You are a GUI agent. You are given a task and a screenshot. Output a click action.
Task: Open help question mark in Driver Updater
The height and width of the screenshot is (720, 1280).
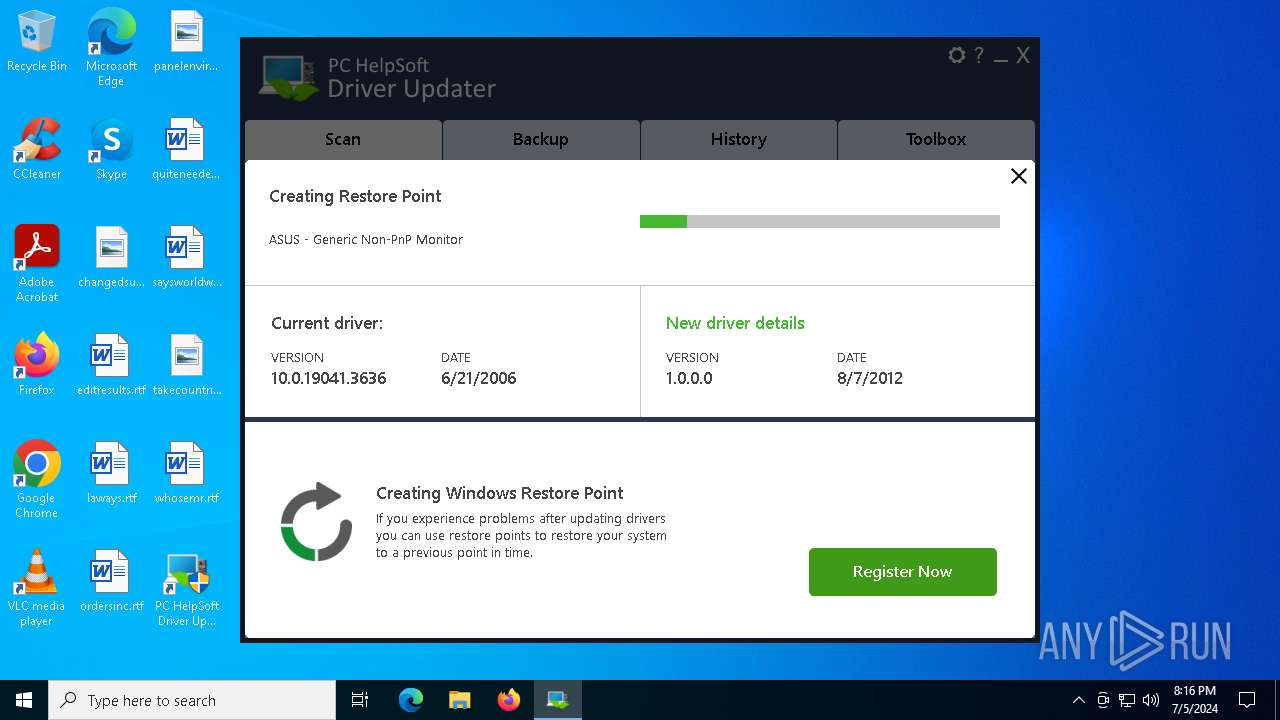[x=979, y=56]
